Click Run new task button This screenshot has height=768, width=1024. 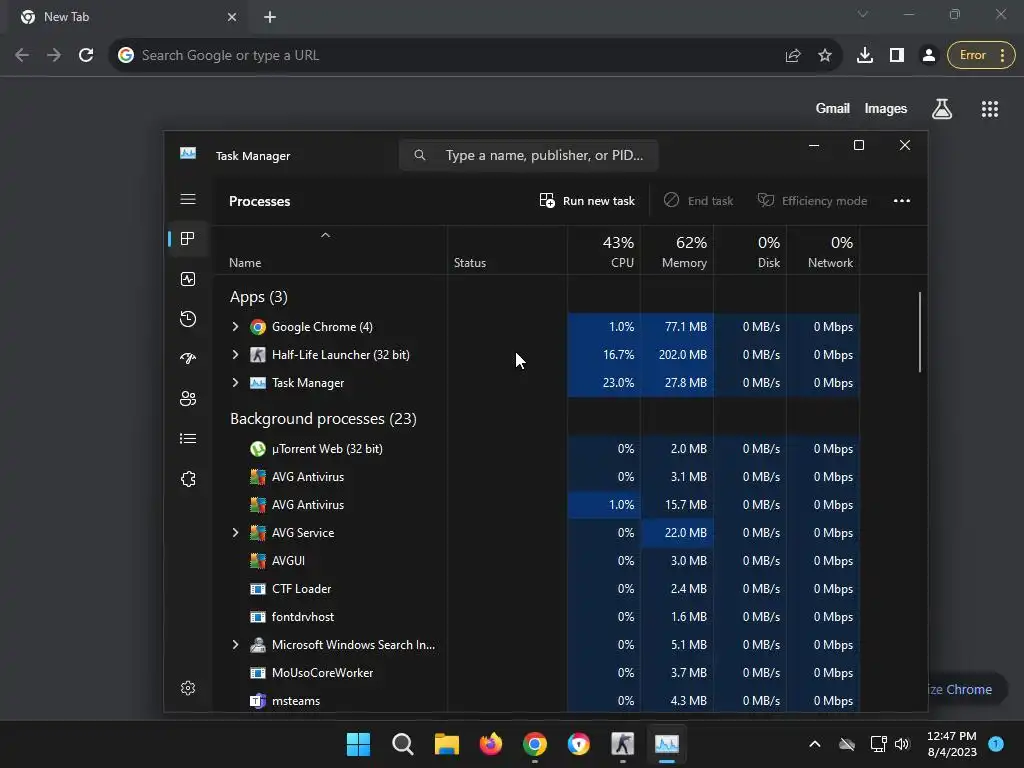coord(586,200)
